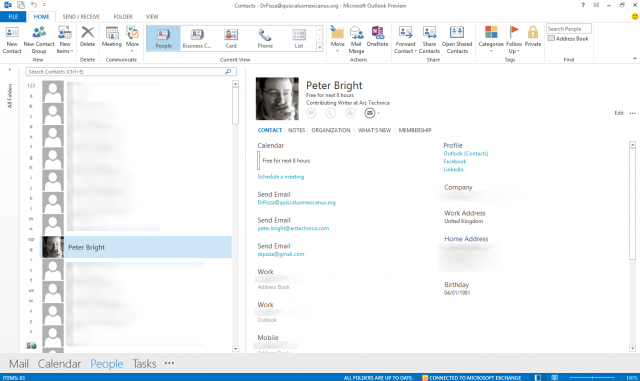Send contact to OneNote
640x381 pixels.
click(378, 37)
